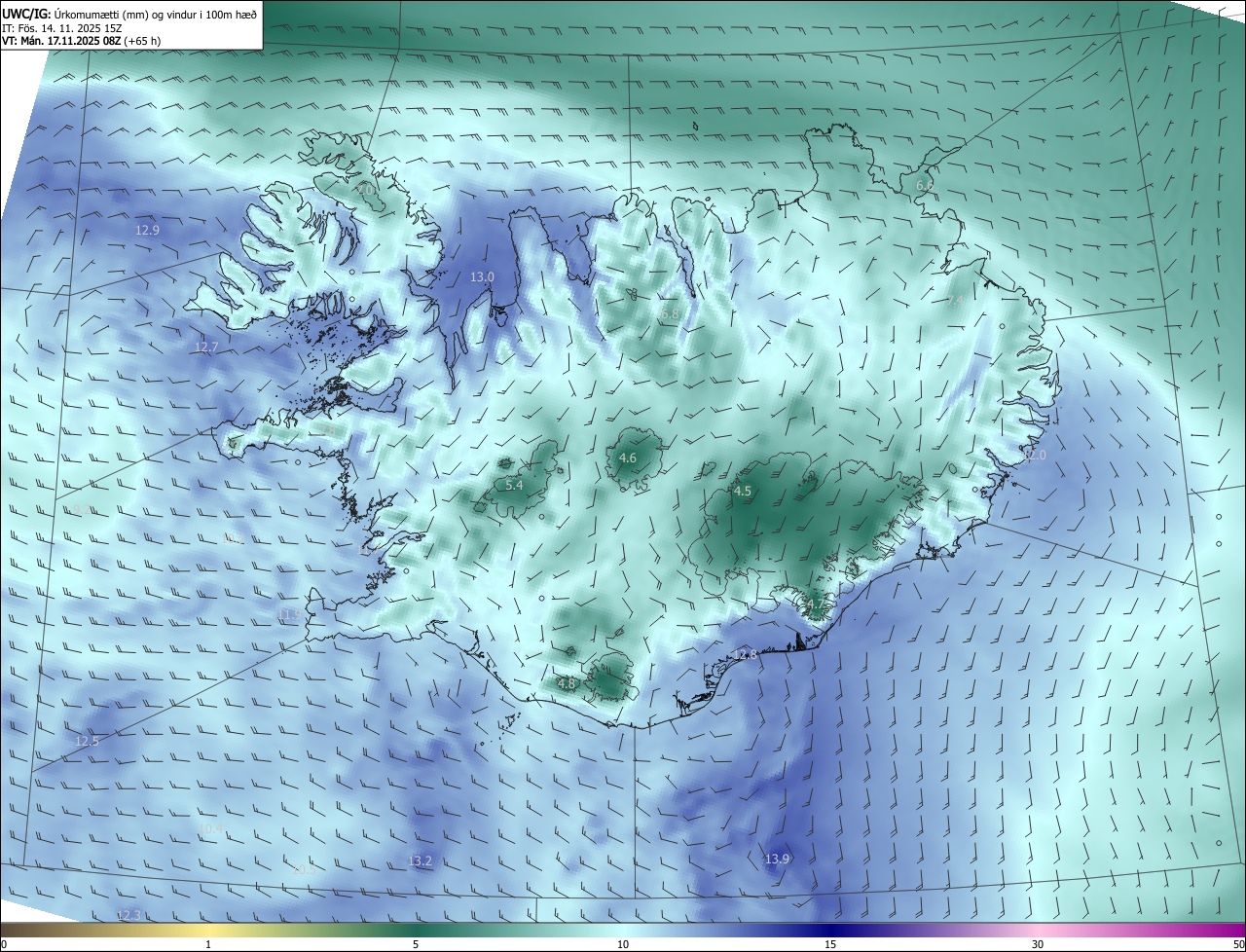1246x952 pixels.
Task: Click the 7.4 value in the east of the island
Action: 956,301
